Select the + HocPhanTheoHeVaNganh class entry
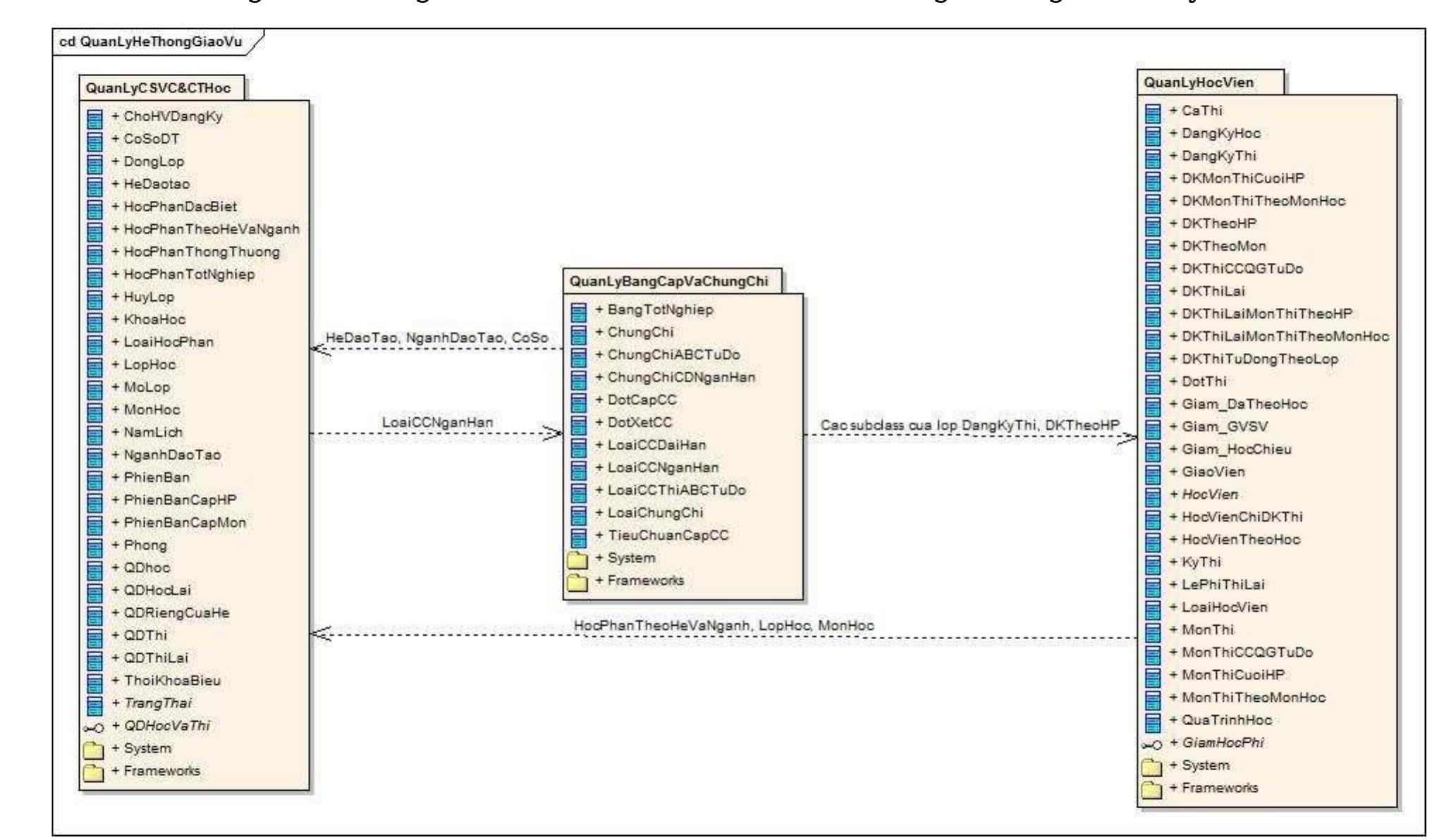The image size is (1444, 840). pyautogui.click(x=206, y=229)
